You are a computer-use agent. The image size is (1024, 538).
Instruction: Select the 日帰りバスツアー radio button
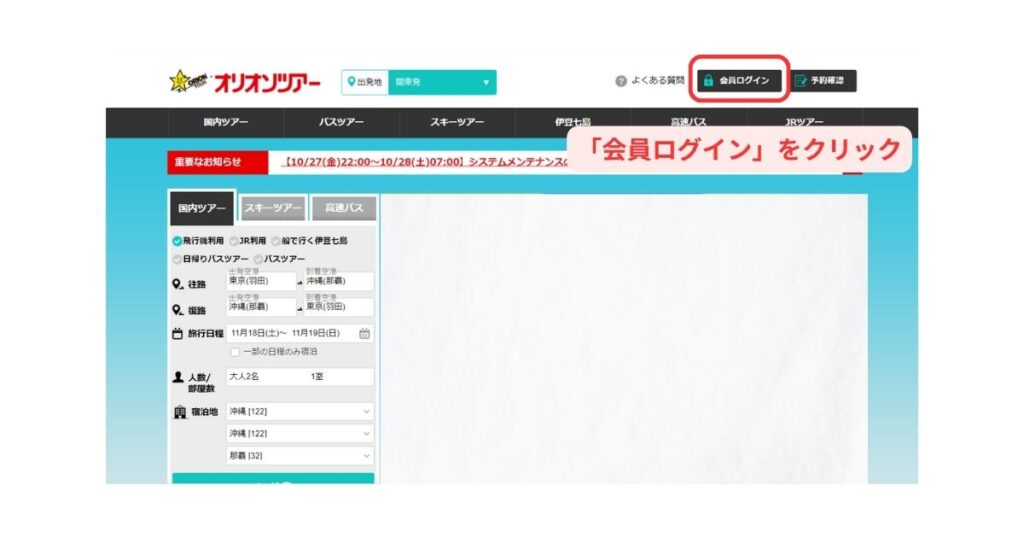tap(177, 259)
